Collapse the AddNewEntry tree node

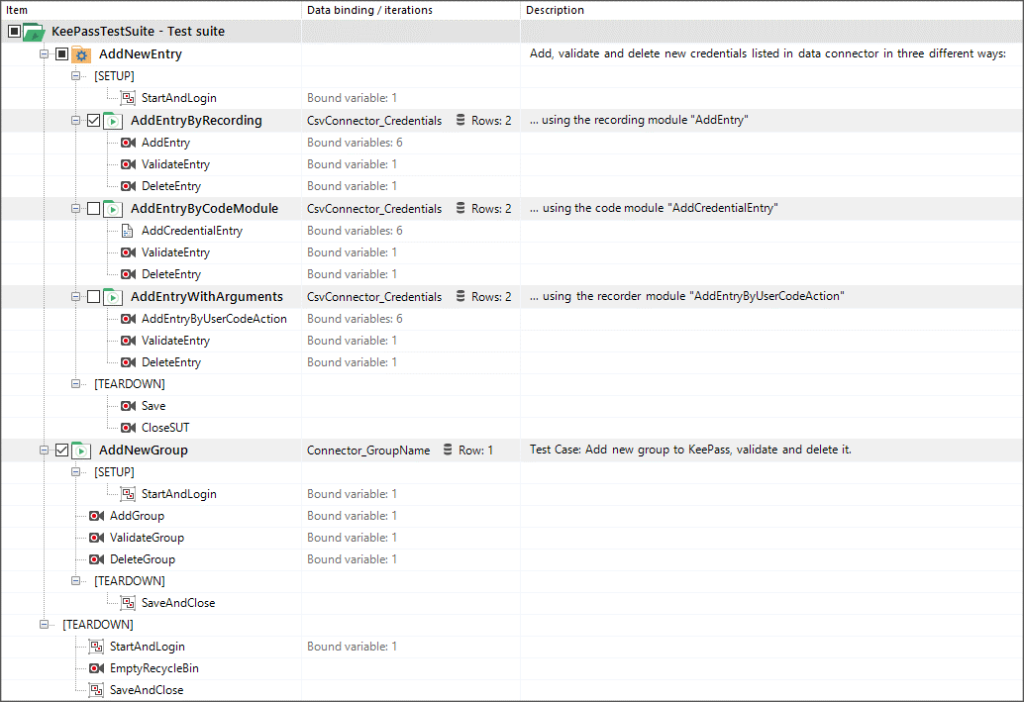point(44,54)
